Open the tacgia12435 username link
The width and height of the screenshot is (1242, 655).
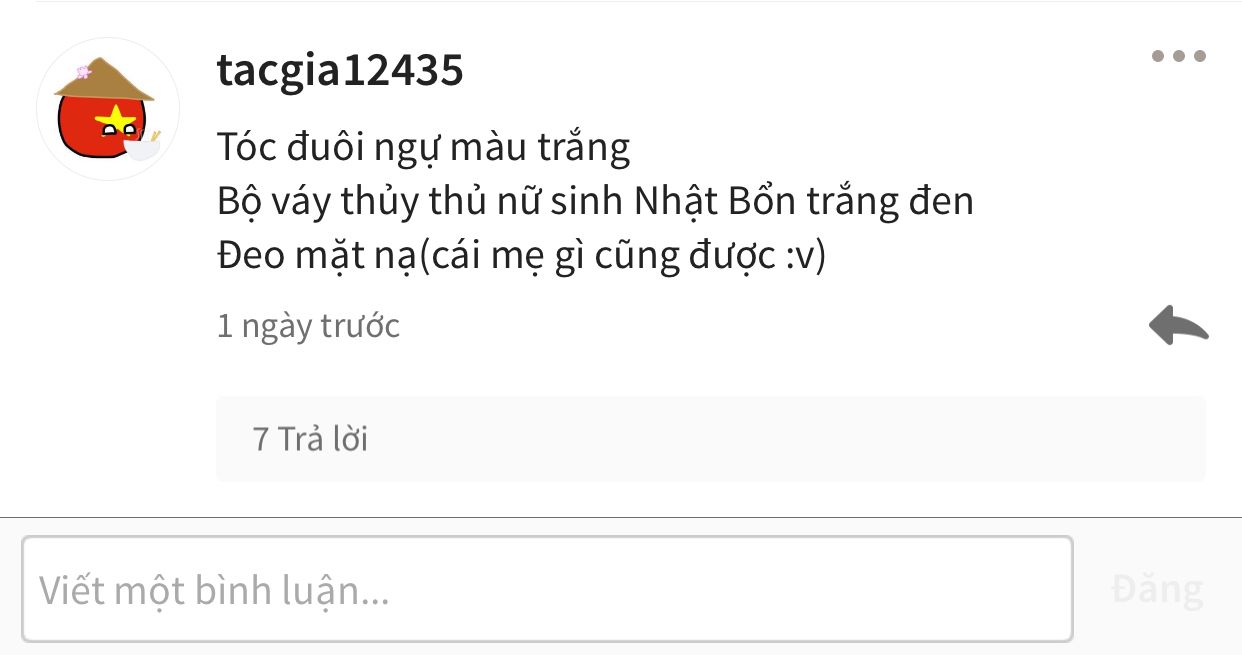click(x=340, y=70)
